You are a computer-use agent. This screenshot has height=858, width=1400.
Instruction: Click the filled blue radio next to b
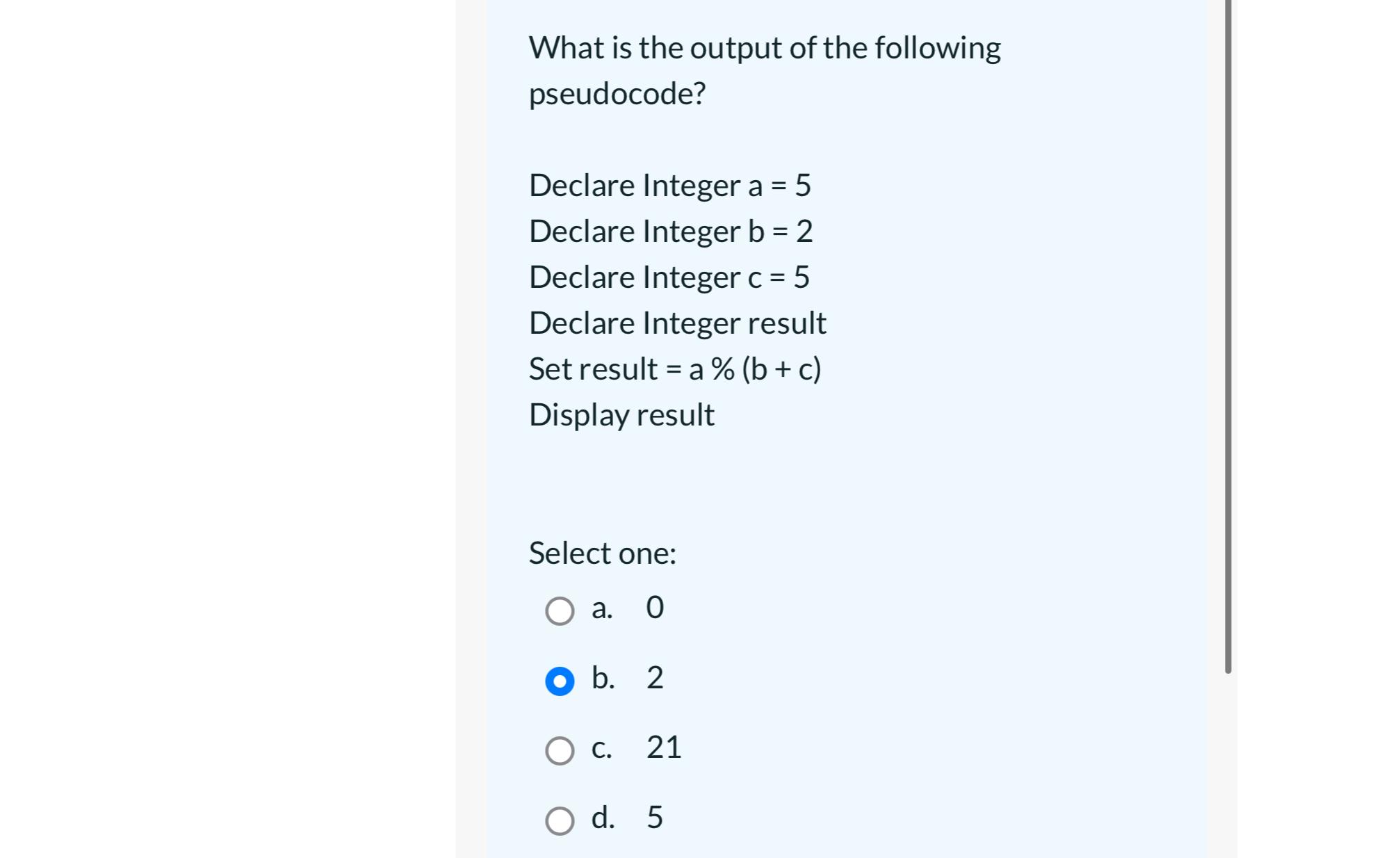pos(560,681)
